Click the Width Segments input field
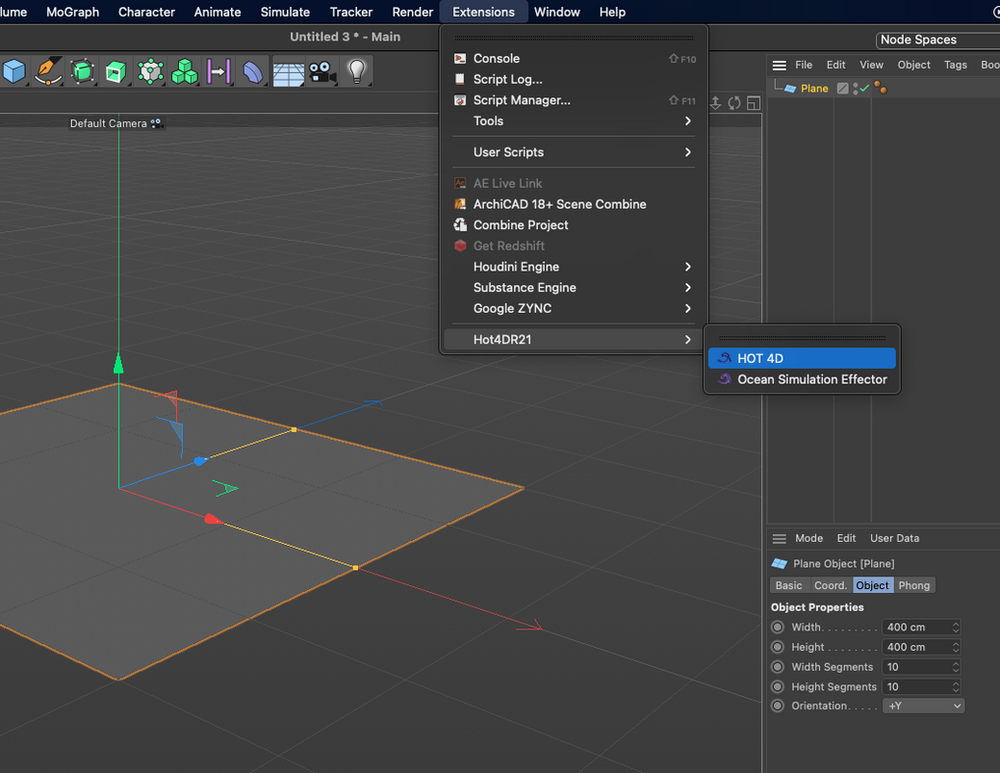This screenshot has height=773, width=1000. [x=915, y=667]
